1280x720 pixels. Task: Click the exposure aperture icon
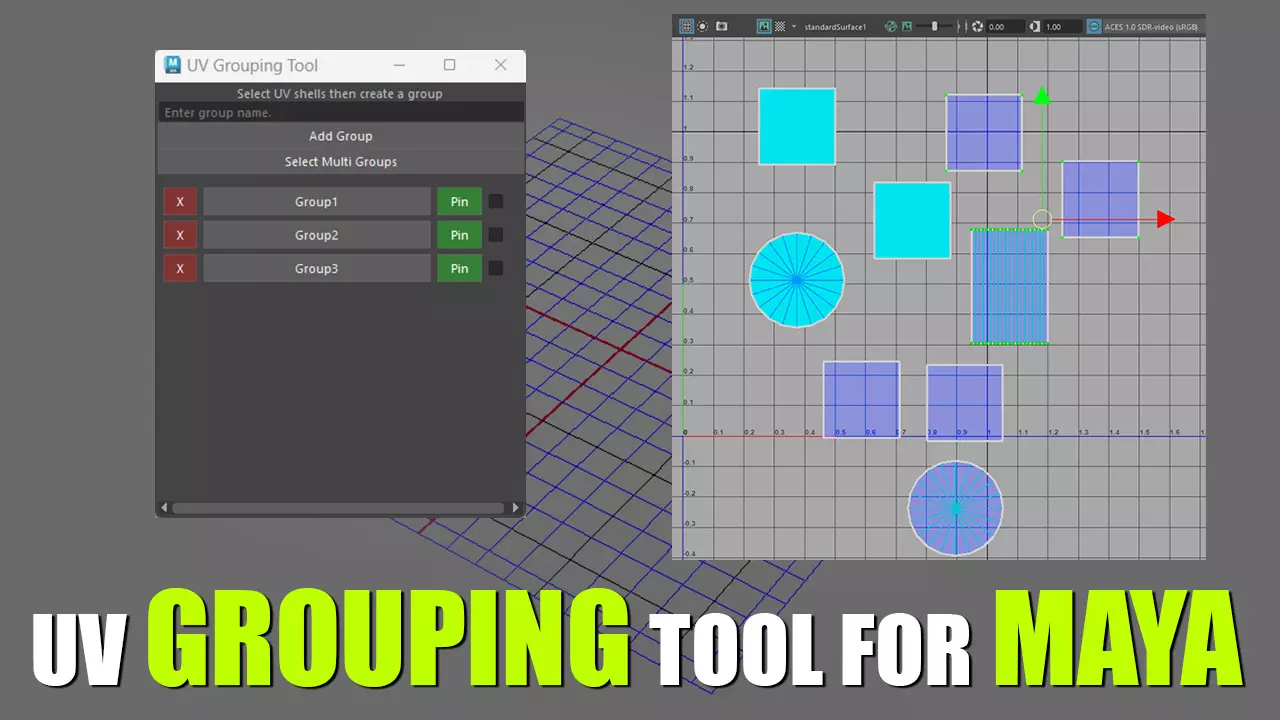pos(978,27)
